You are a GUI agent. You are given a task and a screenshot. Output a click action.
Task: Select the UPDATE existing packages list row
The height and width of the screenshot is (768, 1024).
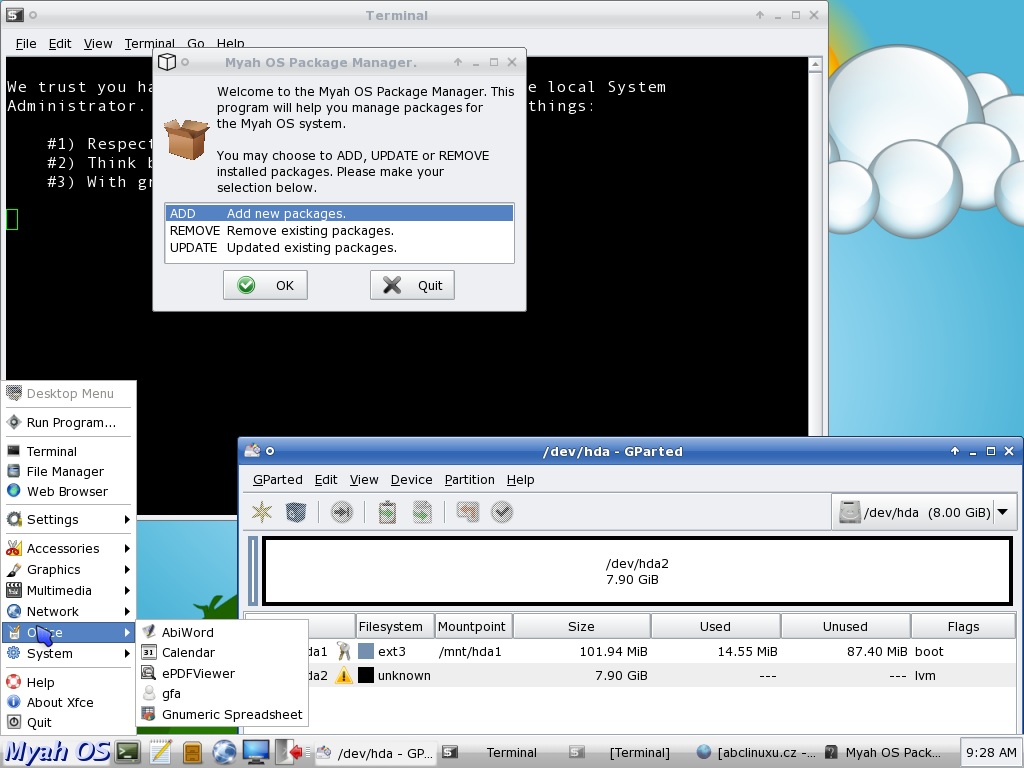340,248
